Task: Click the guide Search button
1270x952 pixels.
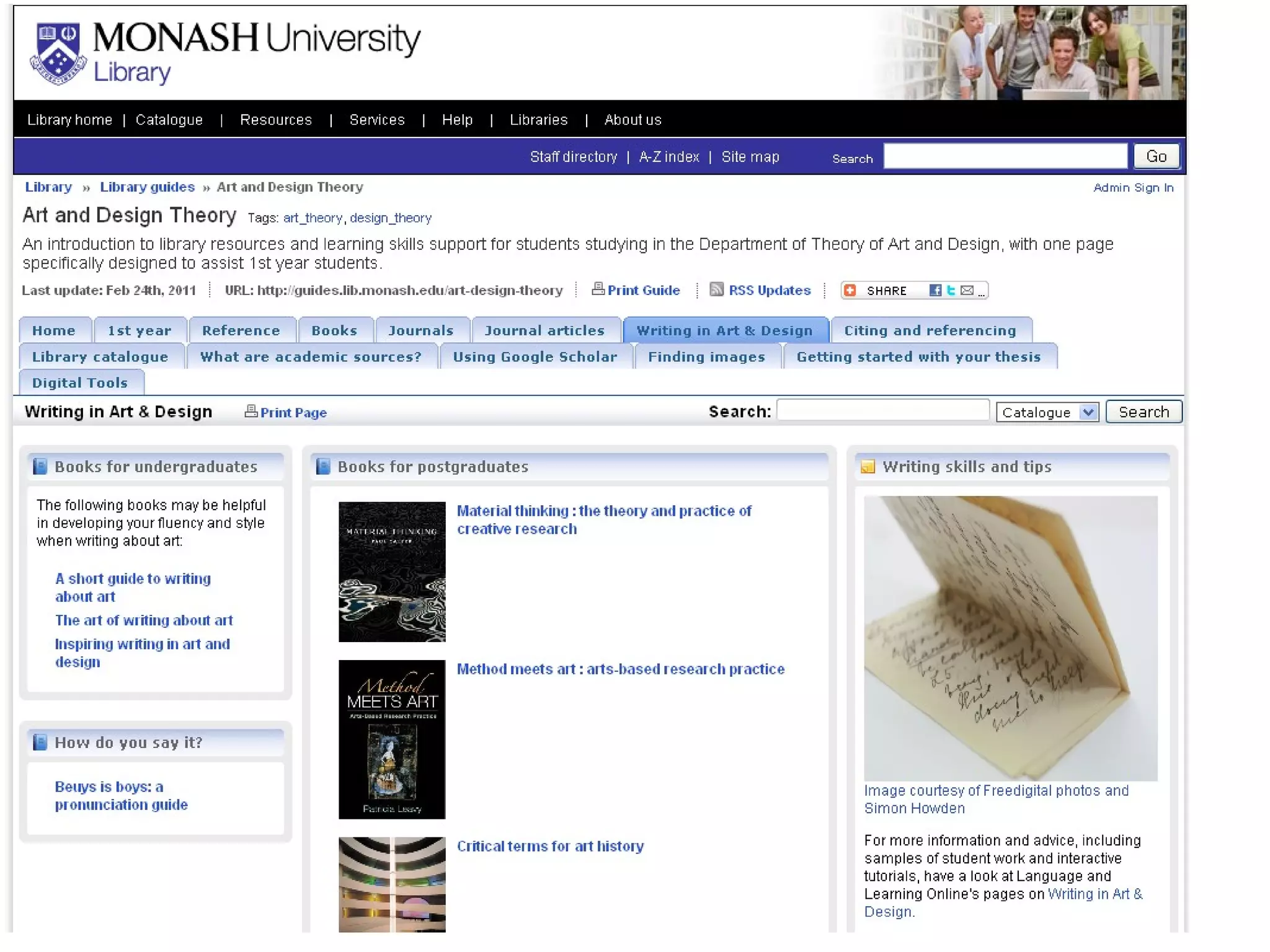Action: 1143,412
